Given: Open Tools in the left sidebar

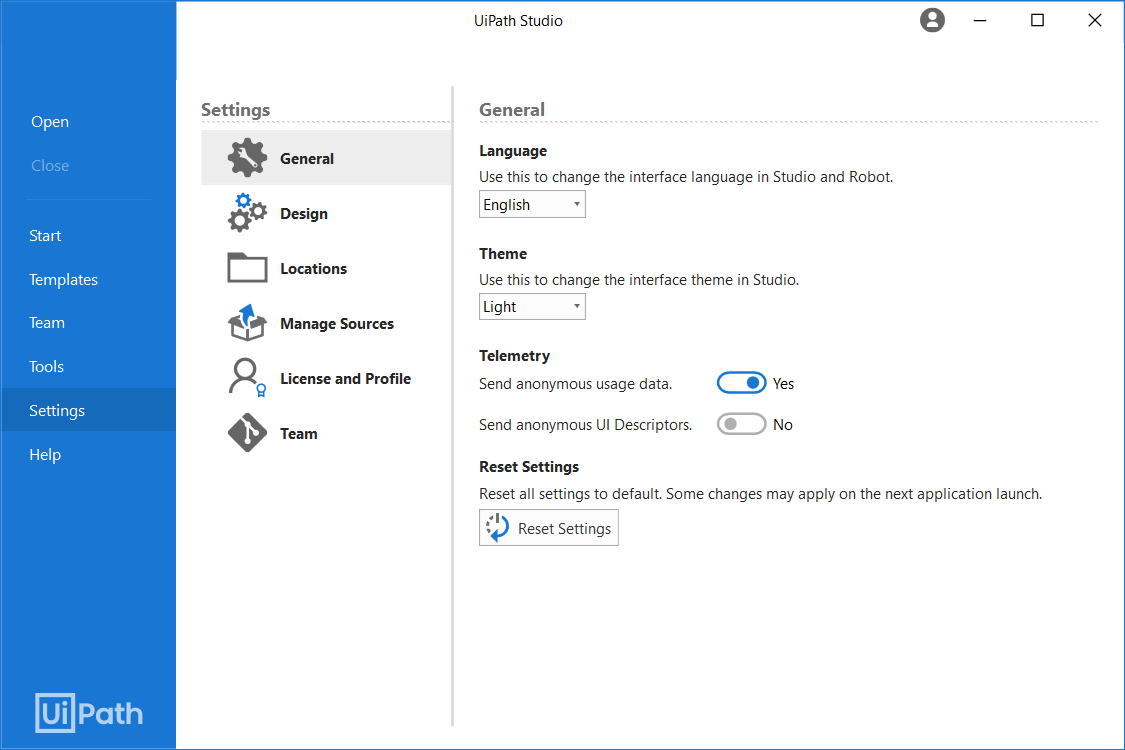Looking at the screenshot, I should (x=46, y=367).
